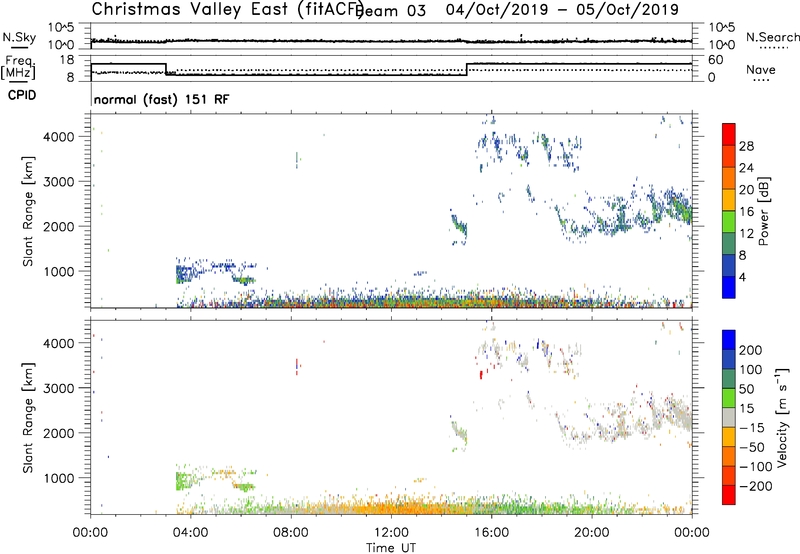Click the blue bottom of power colorbar

(729, 287)
